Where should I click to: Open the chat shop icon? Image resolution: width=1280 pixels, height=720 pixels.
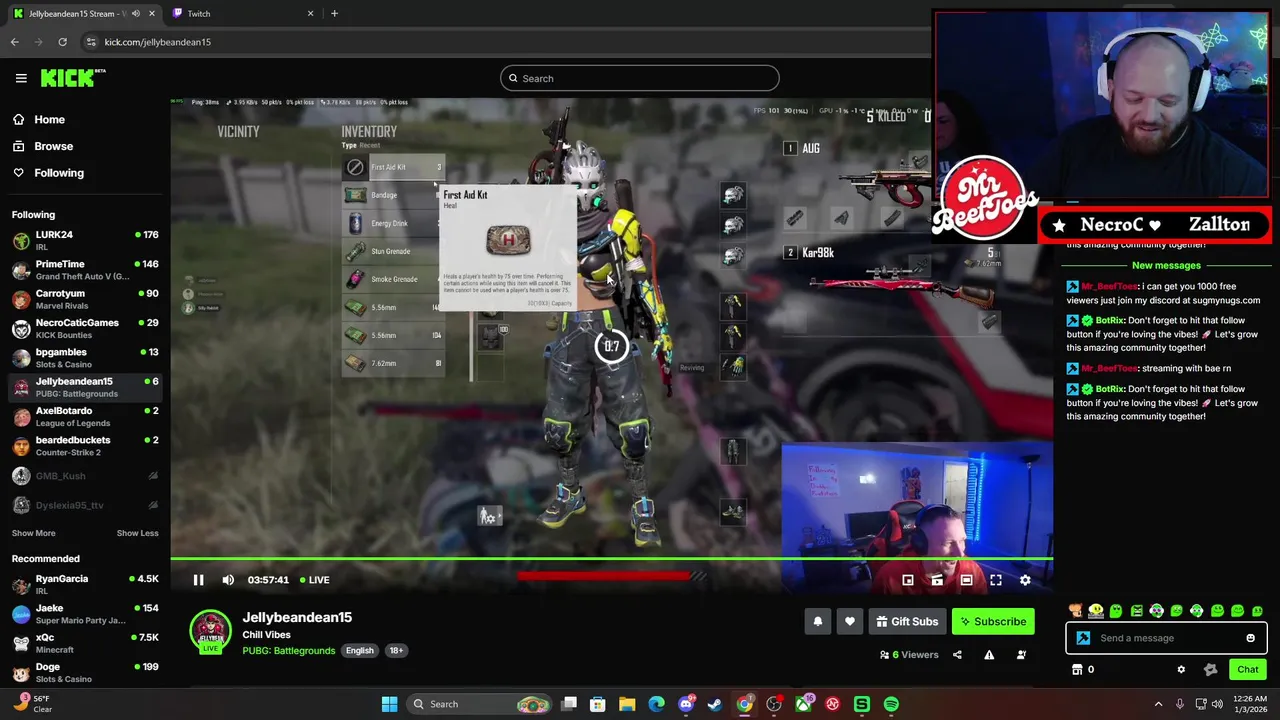coord(1077,670)
